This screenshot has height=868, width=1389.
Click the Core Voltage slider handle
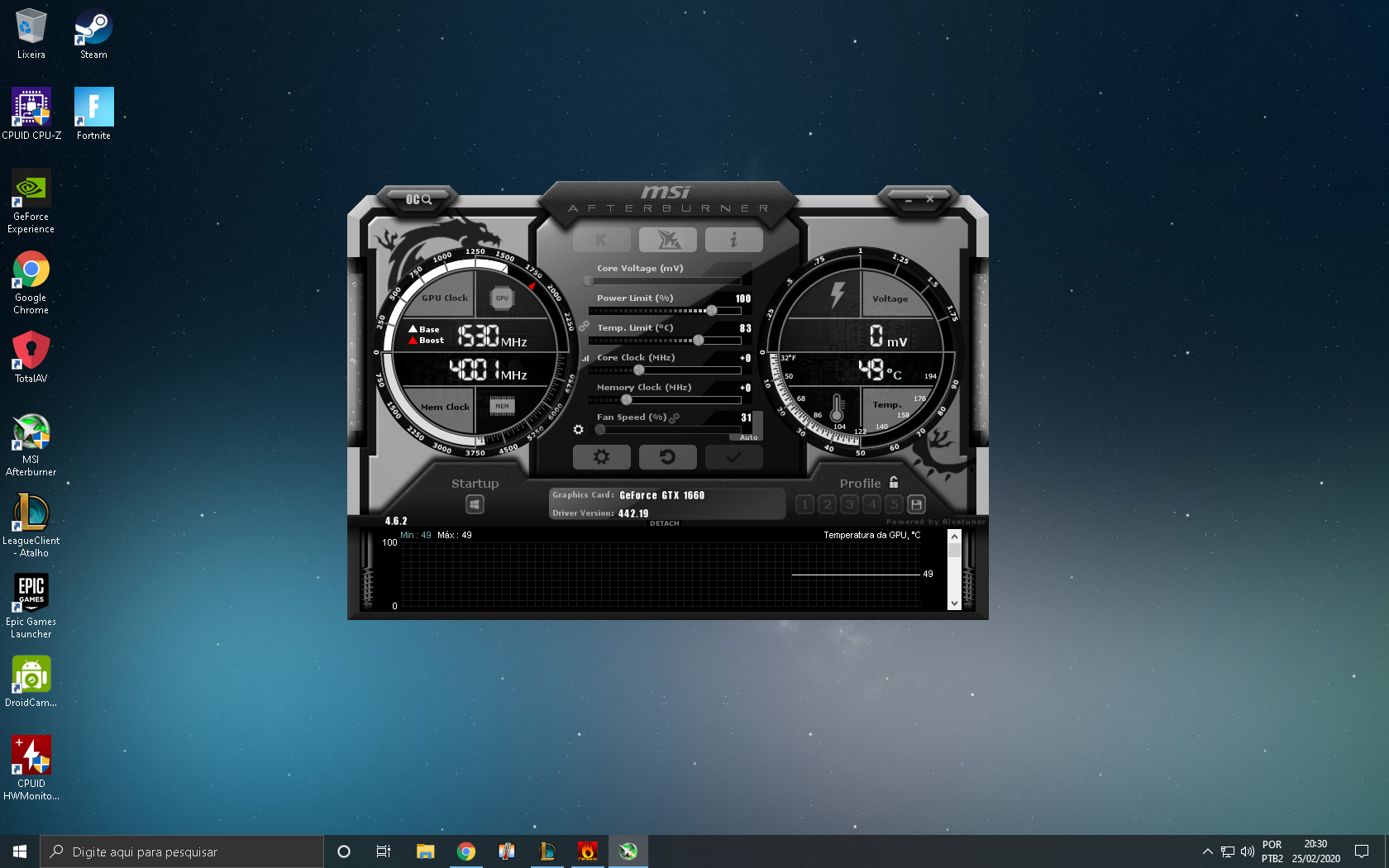(x=589, y=281)
